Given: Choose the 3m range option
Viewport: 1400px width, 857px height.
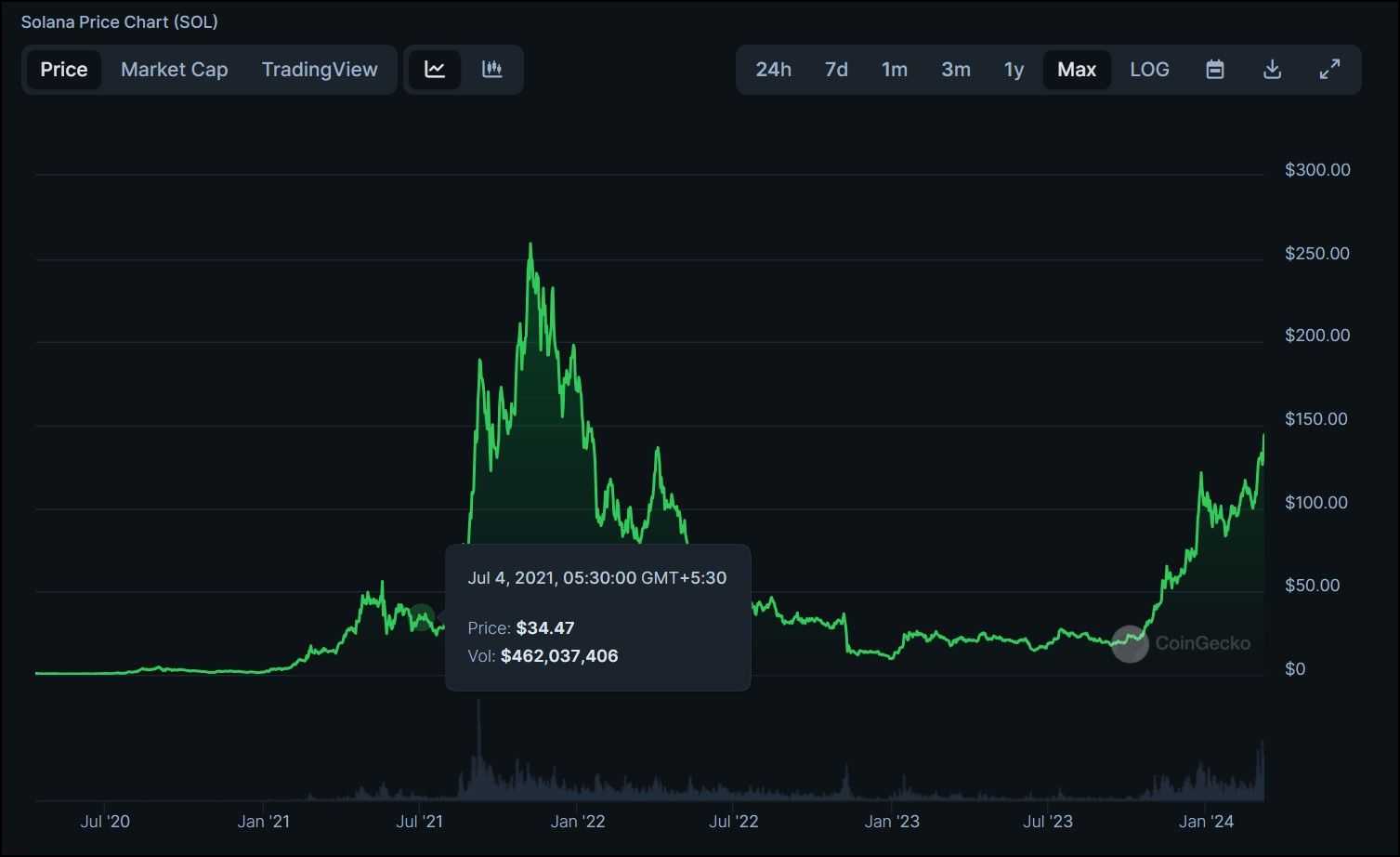Looking at the screenshot, I should [x=955, y=69].
